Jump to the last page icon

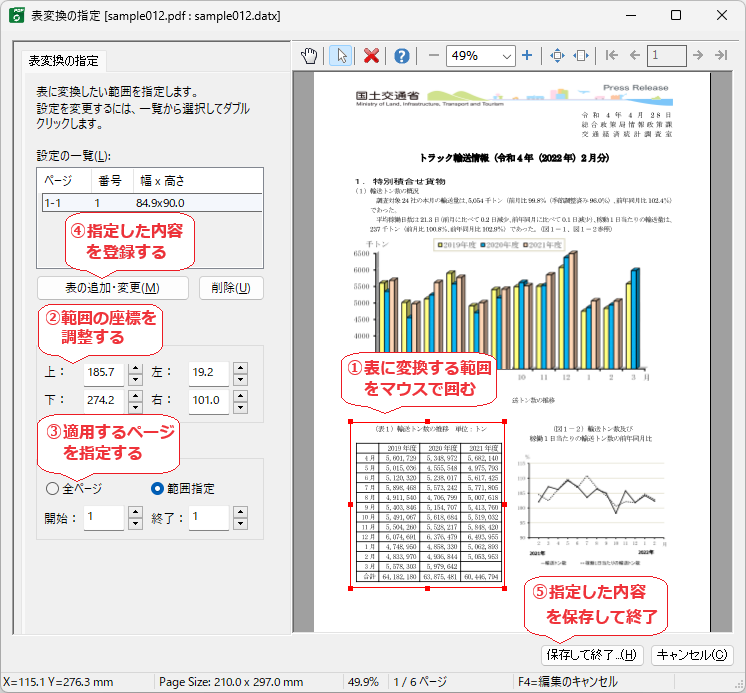click(x=720, y=56)
